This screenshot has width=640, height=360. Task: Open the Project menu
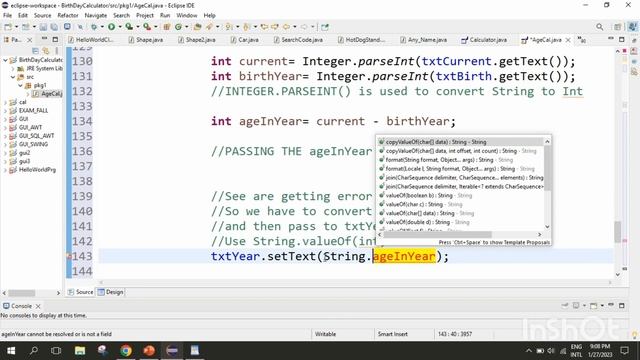coord(145,15)
